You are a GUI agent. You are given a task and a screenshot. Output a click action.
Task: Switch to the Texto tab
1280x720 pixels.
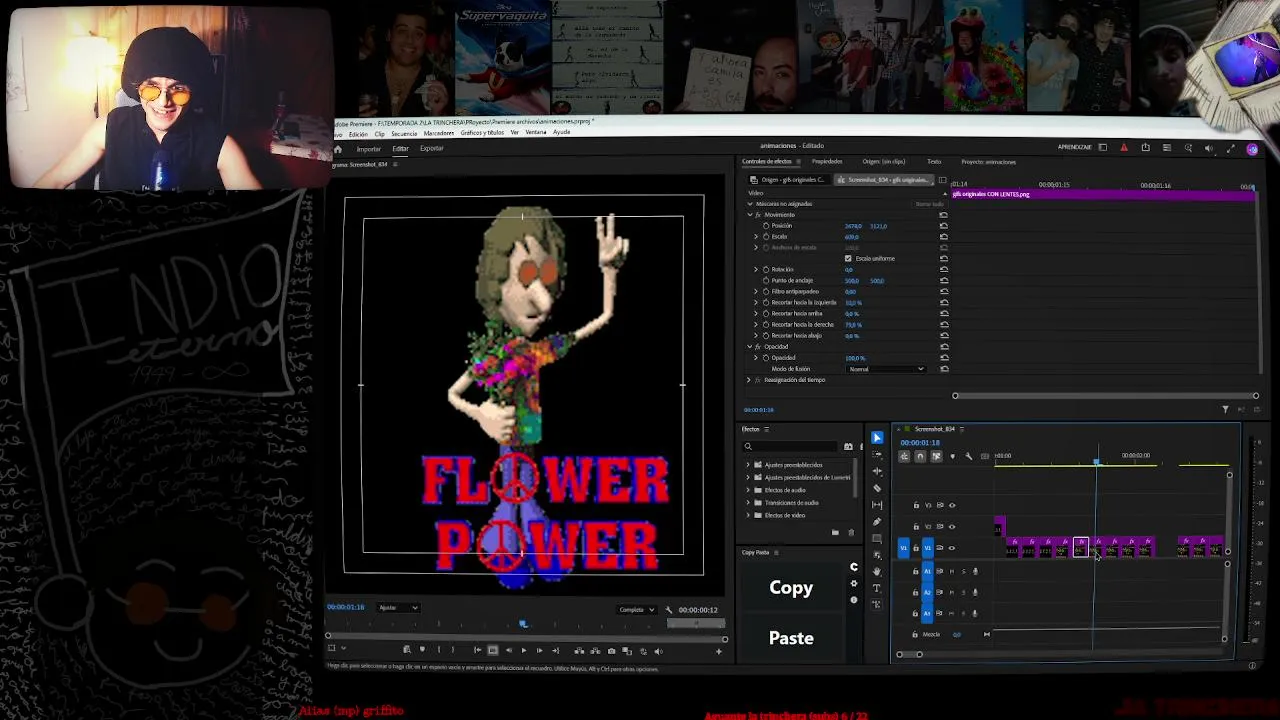[934, 162]
